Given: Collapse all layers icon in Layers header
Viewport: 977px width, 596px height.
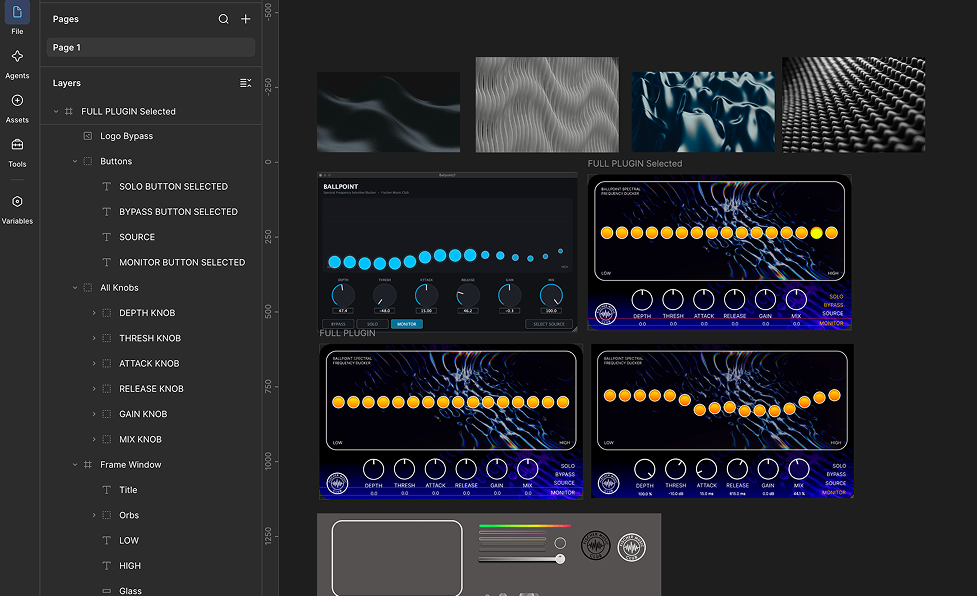Looking at the screenshot, I should pos(245,83).
